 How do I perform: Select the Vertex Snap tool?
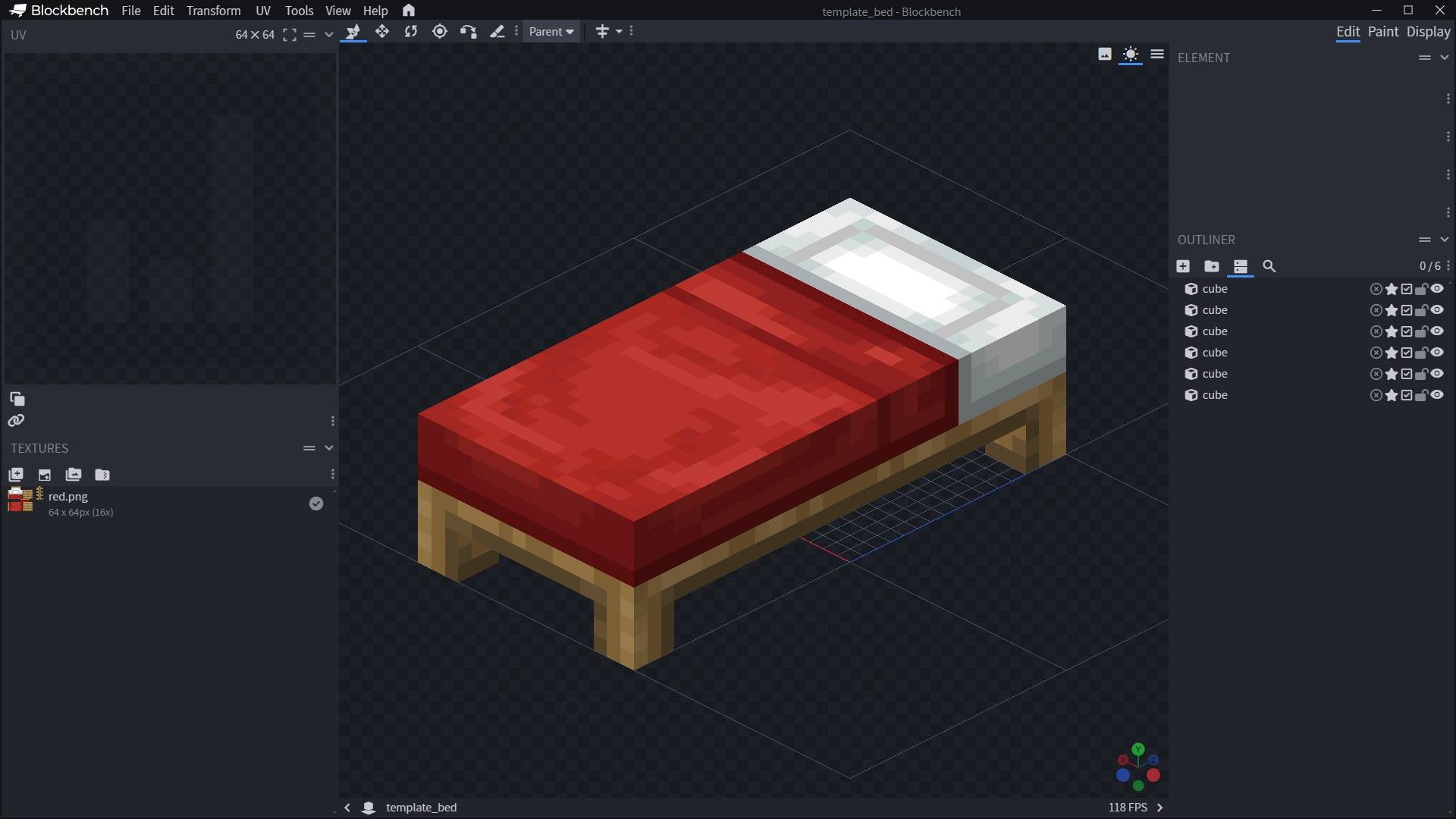(x=469, y=32)
